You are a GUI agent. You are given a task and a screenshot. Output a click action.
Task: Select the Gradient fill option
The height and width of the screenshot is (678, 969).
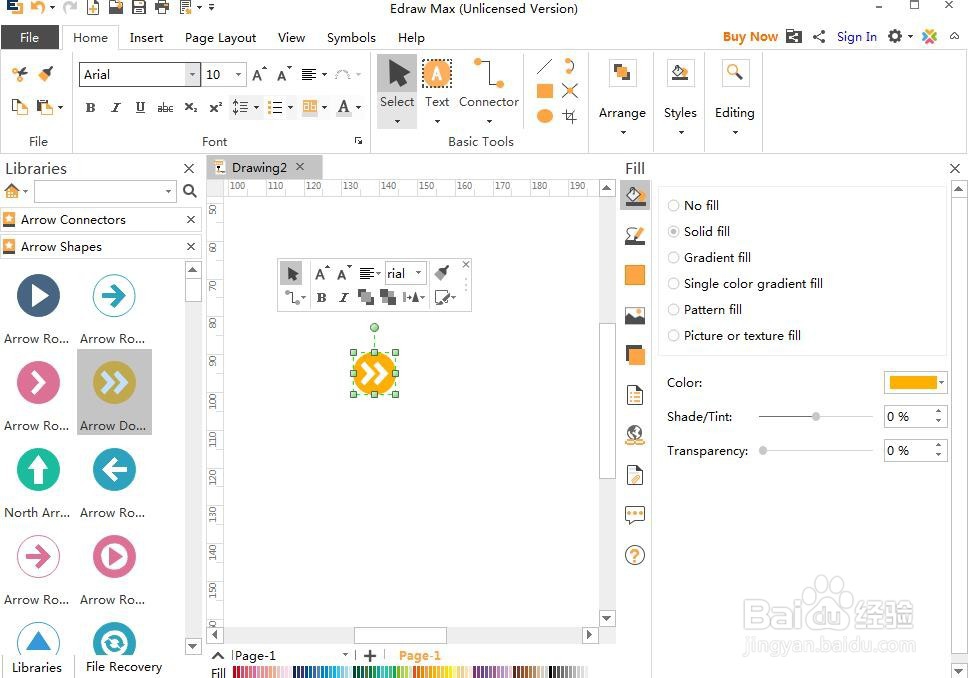(709, 257)
